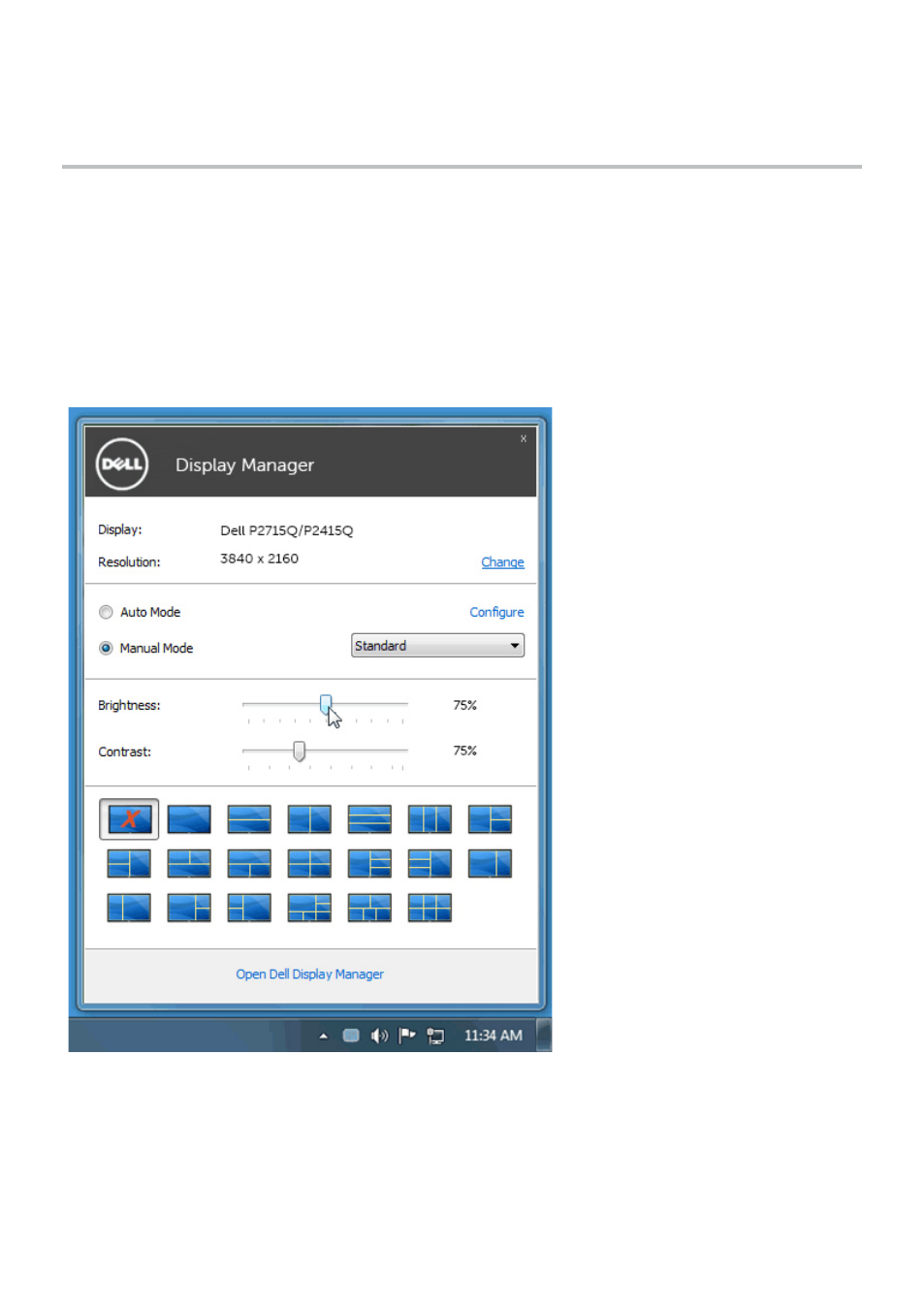Pick the two stacked horizontal halves layout

pyautogui.click(x=249, y=819)
